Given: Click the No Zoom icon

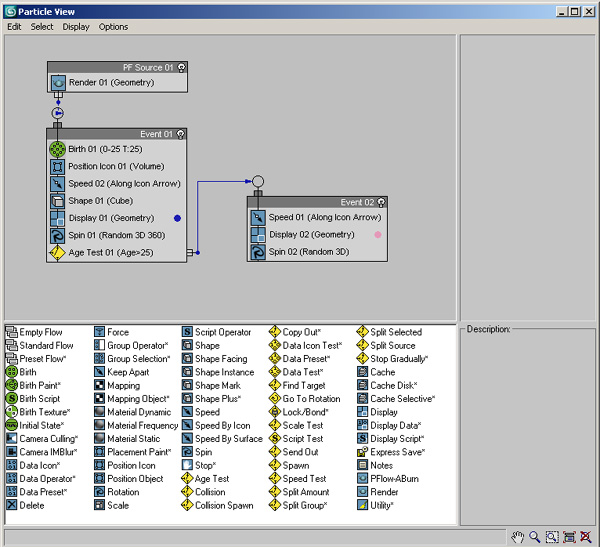Looking at the screenshot, I should (x=586, y=537).
